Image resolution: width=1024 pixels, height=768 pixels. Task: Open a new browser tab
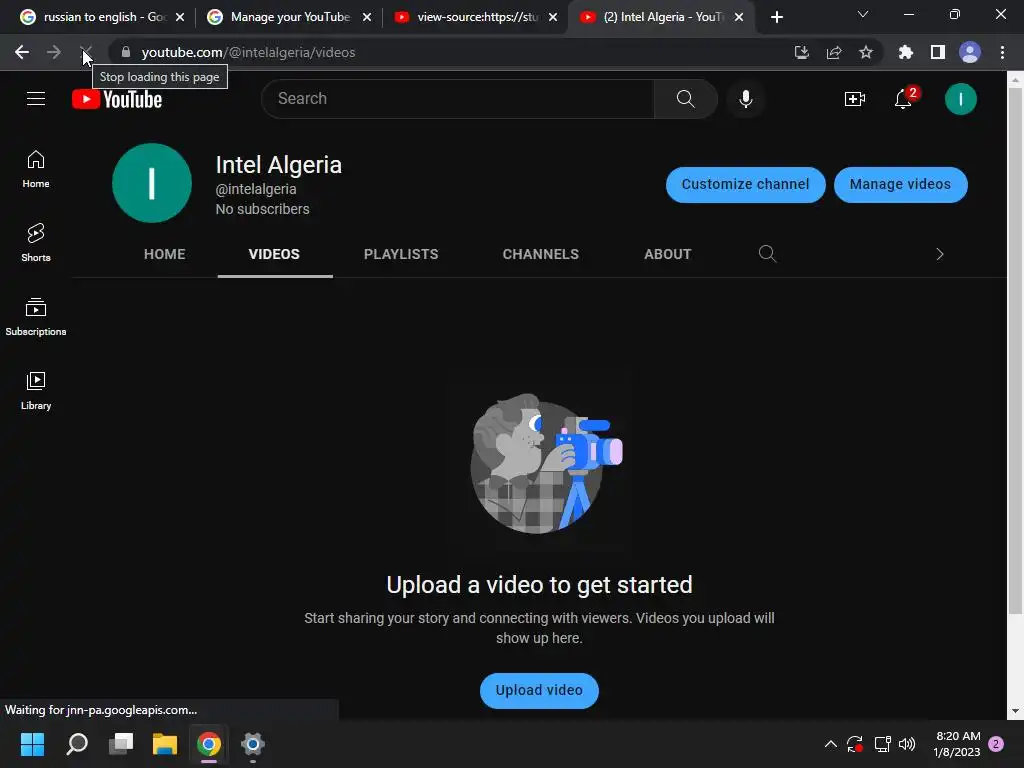(x=776, y=17)
